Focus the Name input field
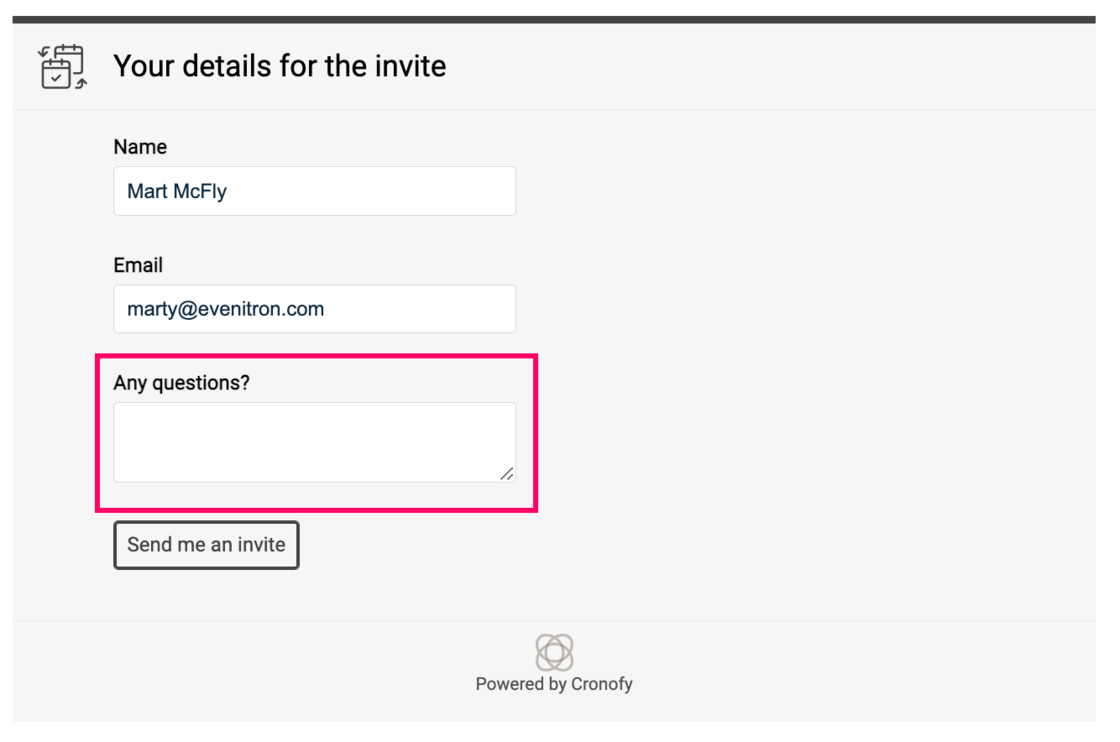 (x=314, y=191)
